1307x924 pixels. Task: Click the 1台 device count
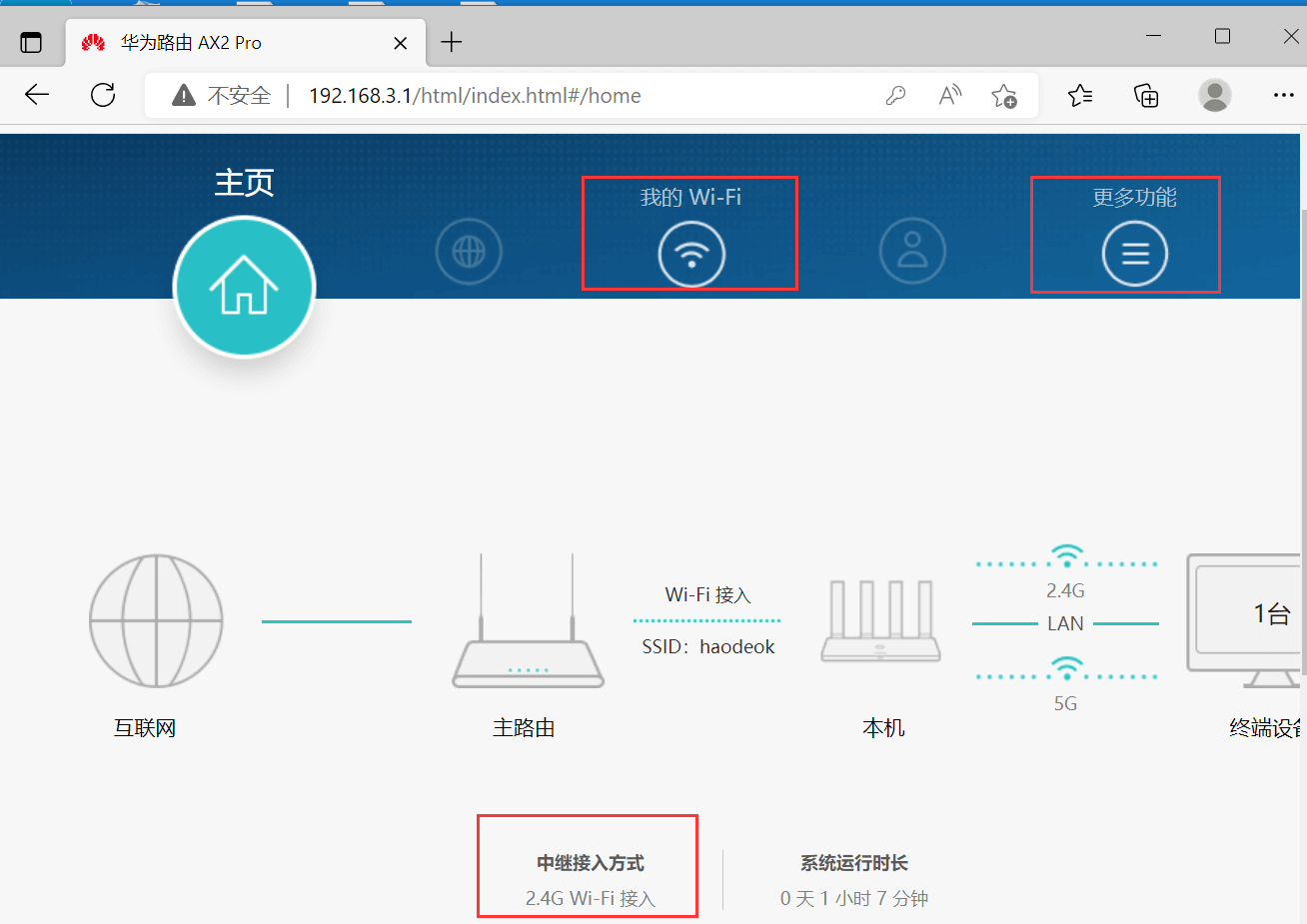point(1272,613)
